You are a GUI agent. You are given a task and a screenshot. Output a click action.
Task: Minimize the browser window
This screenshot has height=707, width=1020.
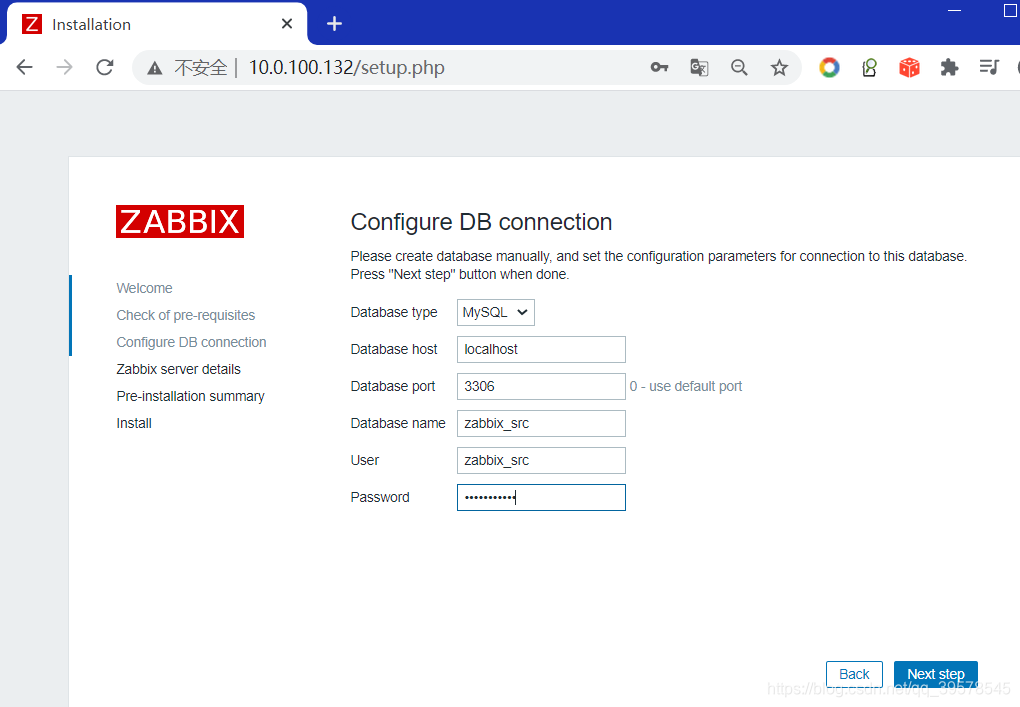954,10
